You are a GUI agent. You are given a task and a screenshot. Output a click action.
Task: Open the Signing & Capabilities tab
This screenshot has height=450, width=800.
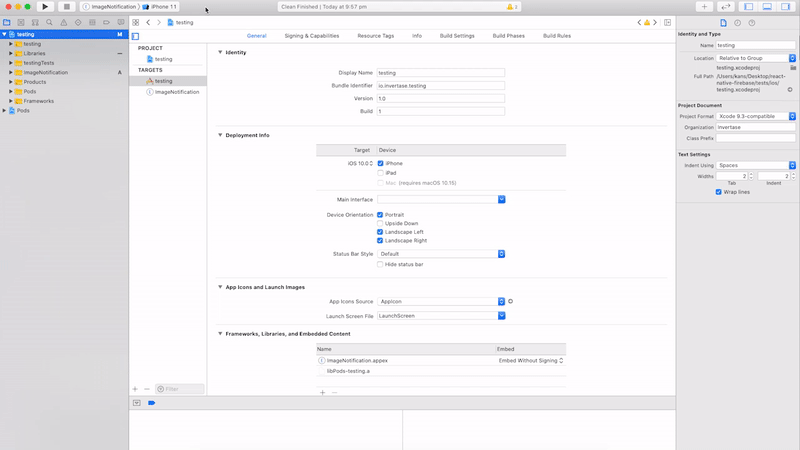tap(311, 36)
